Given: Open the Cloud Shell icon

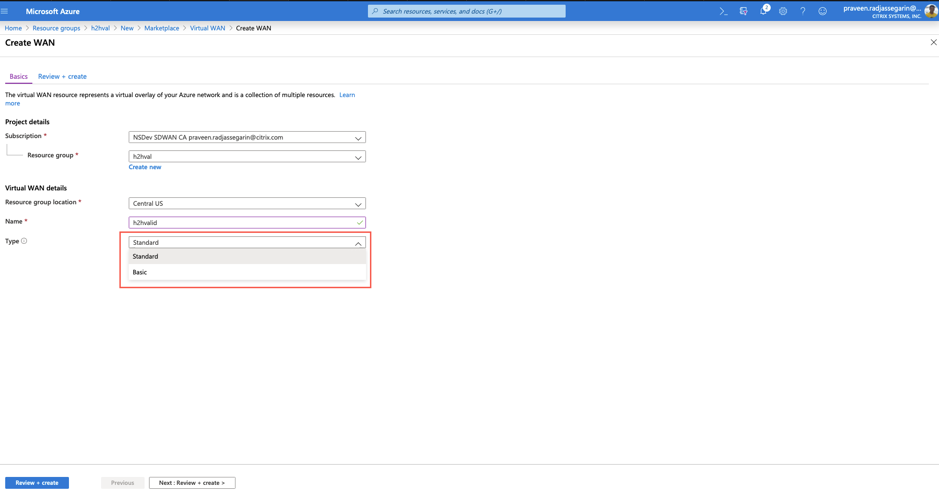Looking at the screenshot, I should [x=723, y=11].
